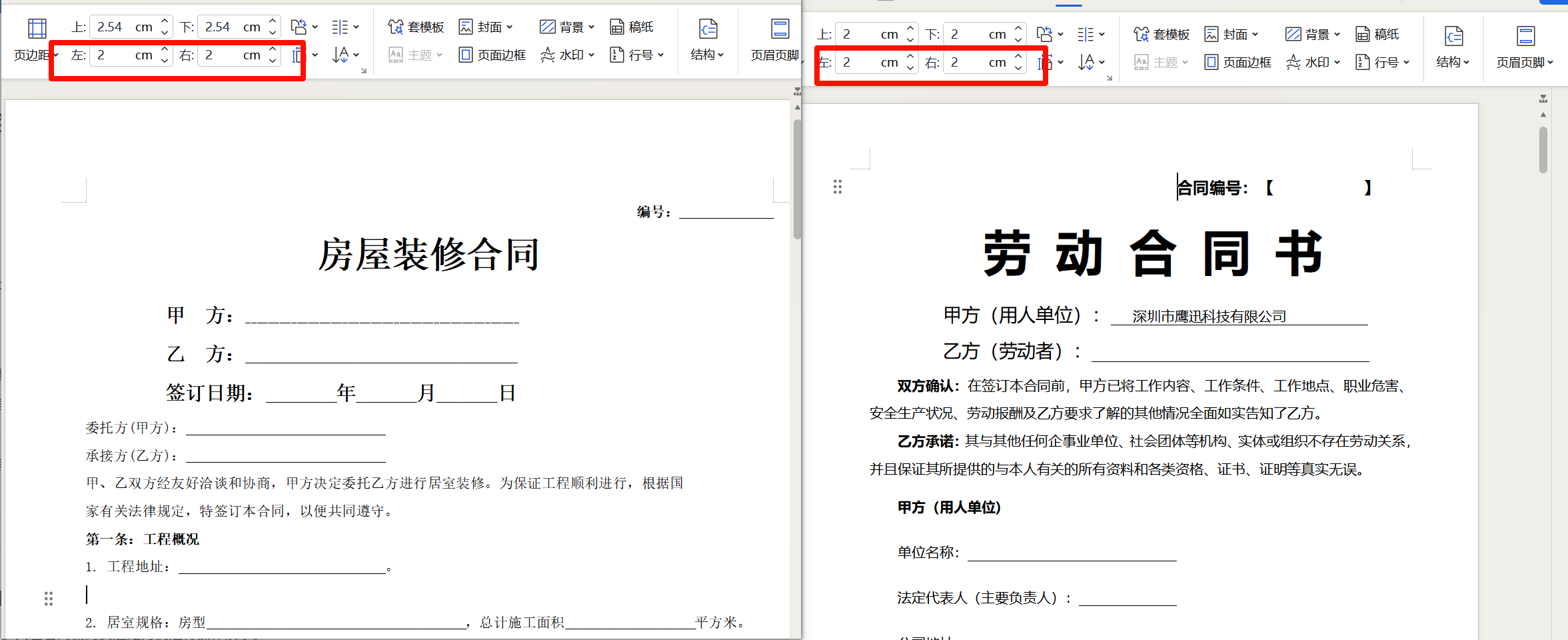Open 页边距 margins menu in left window
Screen dimensions: 1568x640
point(37,39)
